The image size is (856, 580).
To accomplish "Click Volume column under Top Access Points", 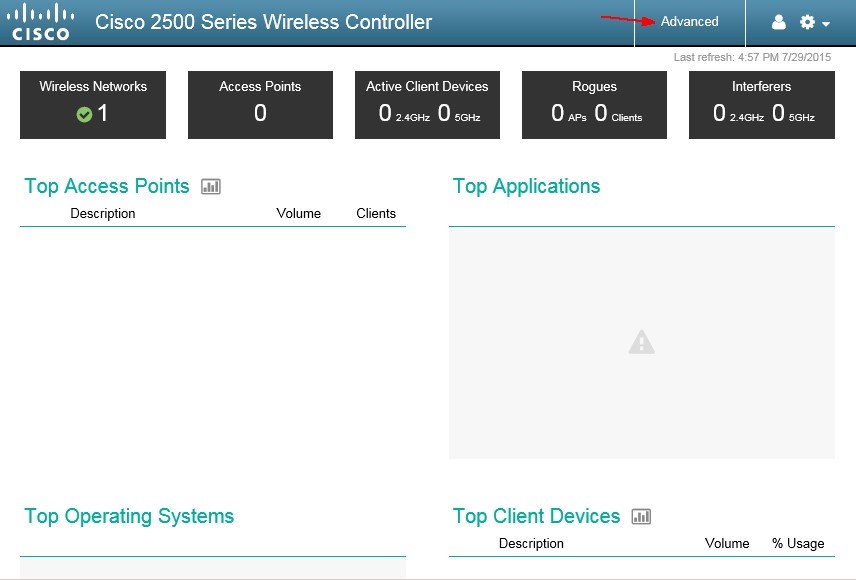I will 299,214.
